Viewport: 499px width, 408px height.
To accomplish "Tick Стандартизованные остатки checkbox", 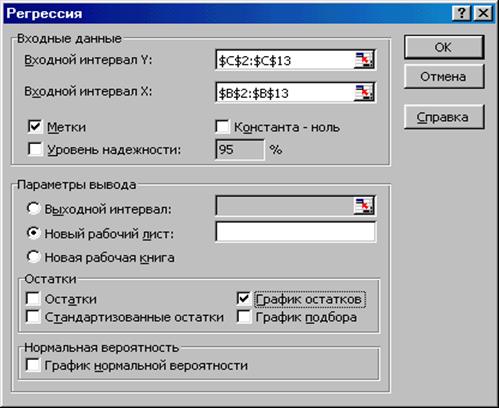I will [x=33, y=317].
